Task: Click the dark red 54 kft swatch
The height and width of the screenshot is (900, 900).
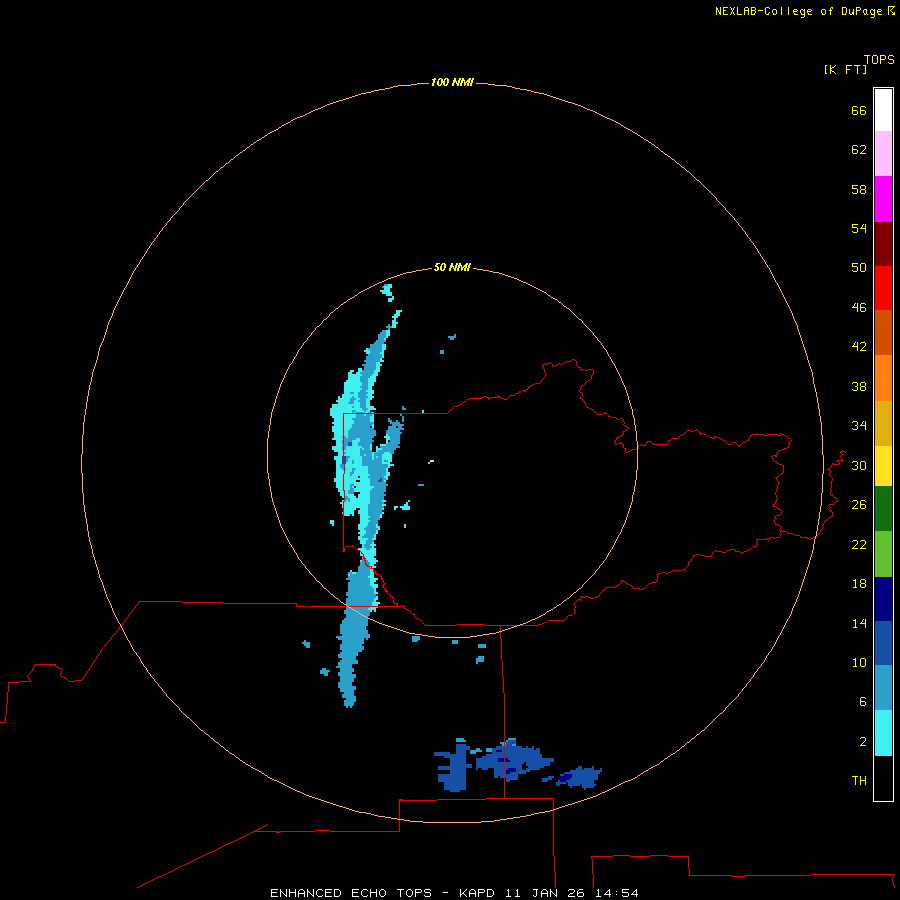Action: [883, 244]
